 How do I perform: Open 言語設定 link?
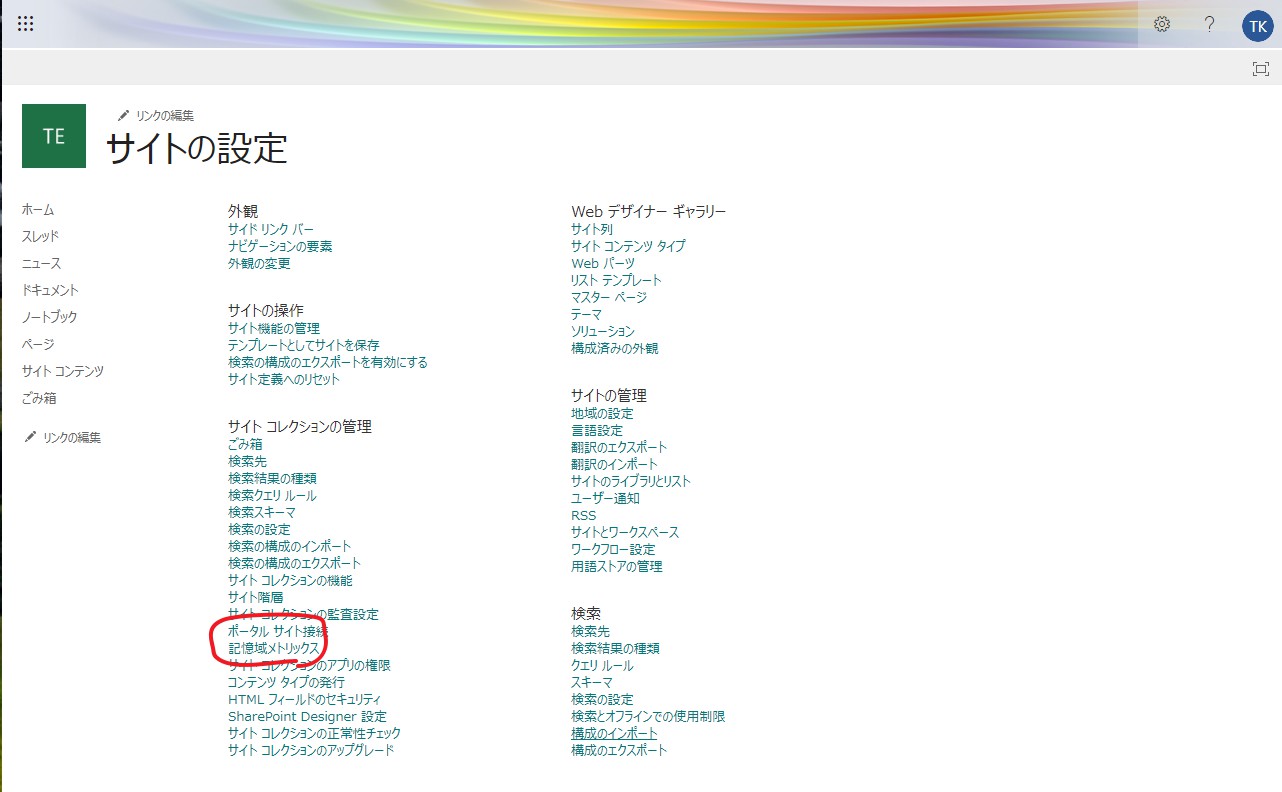tap(597, 430)
